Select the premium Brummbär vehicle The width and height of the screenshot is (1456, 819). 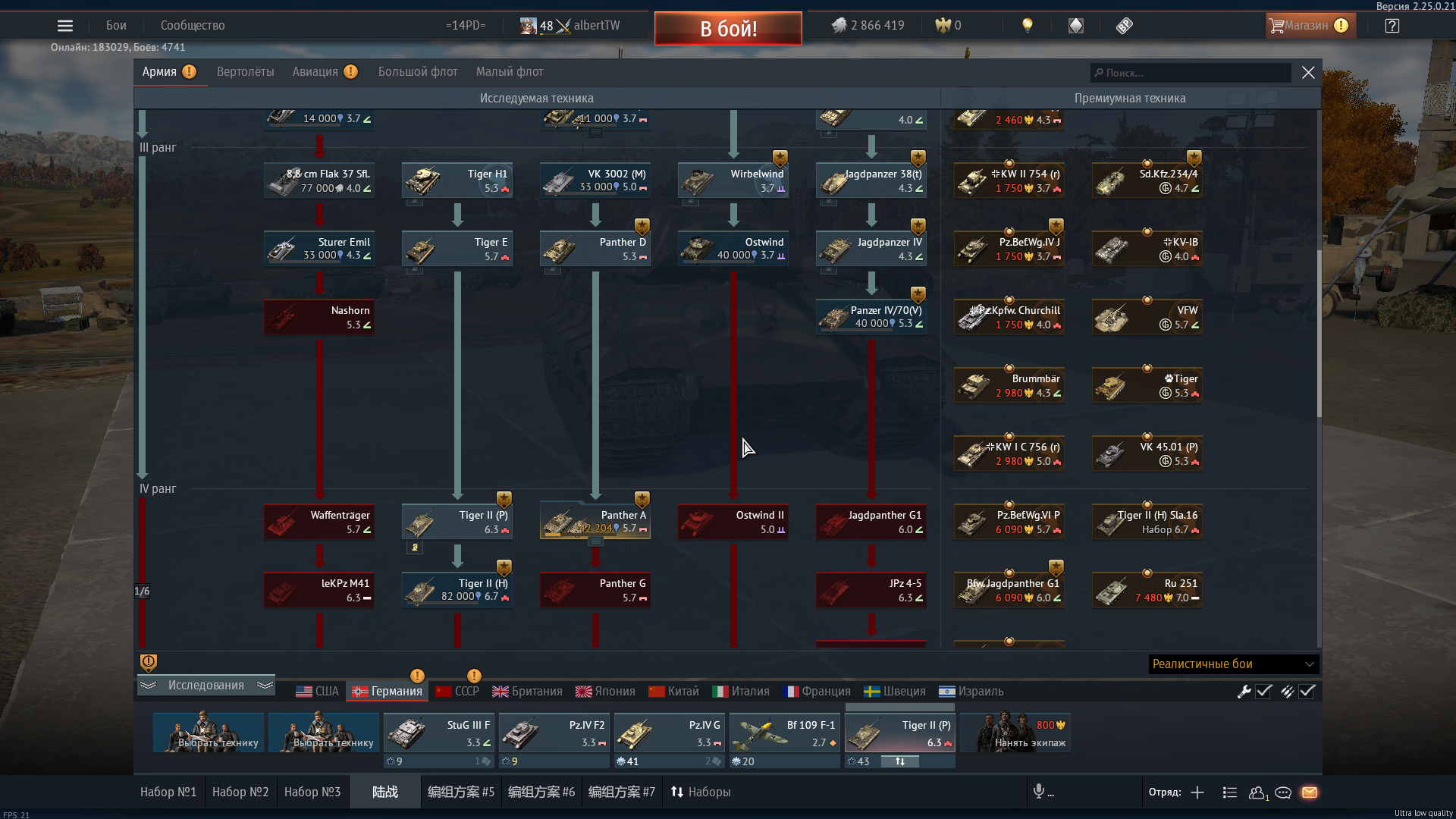1009,385
